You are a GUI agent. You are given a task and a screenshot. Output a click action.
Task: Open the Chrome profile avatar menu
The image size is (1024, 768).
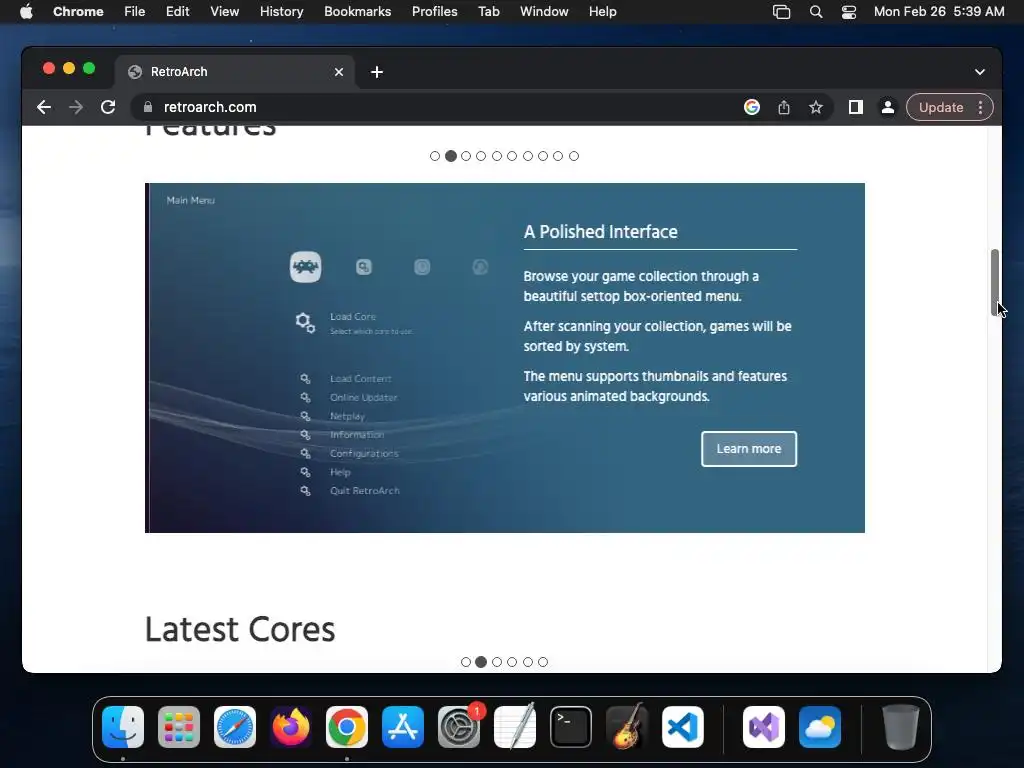click(x=888, y=107)
